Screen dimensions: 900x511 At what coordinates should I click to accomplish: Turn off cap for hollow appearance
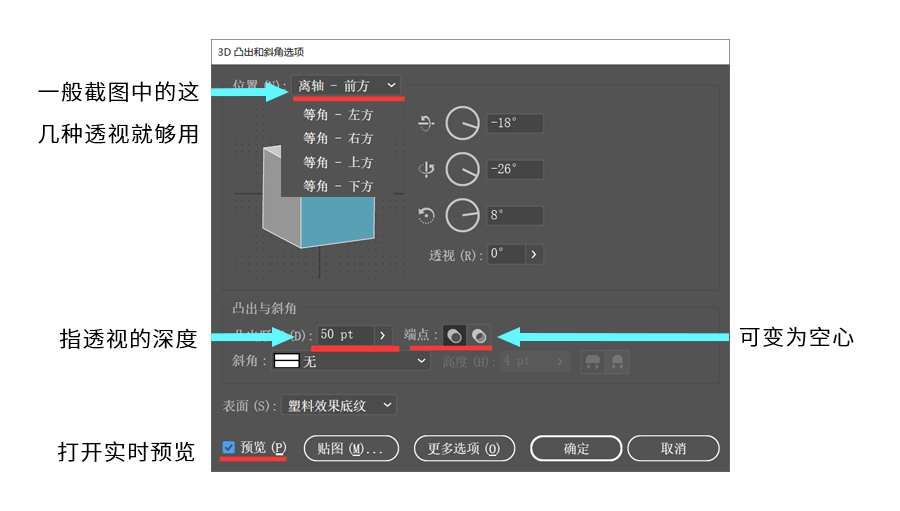[479, 335]
